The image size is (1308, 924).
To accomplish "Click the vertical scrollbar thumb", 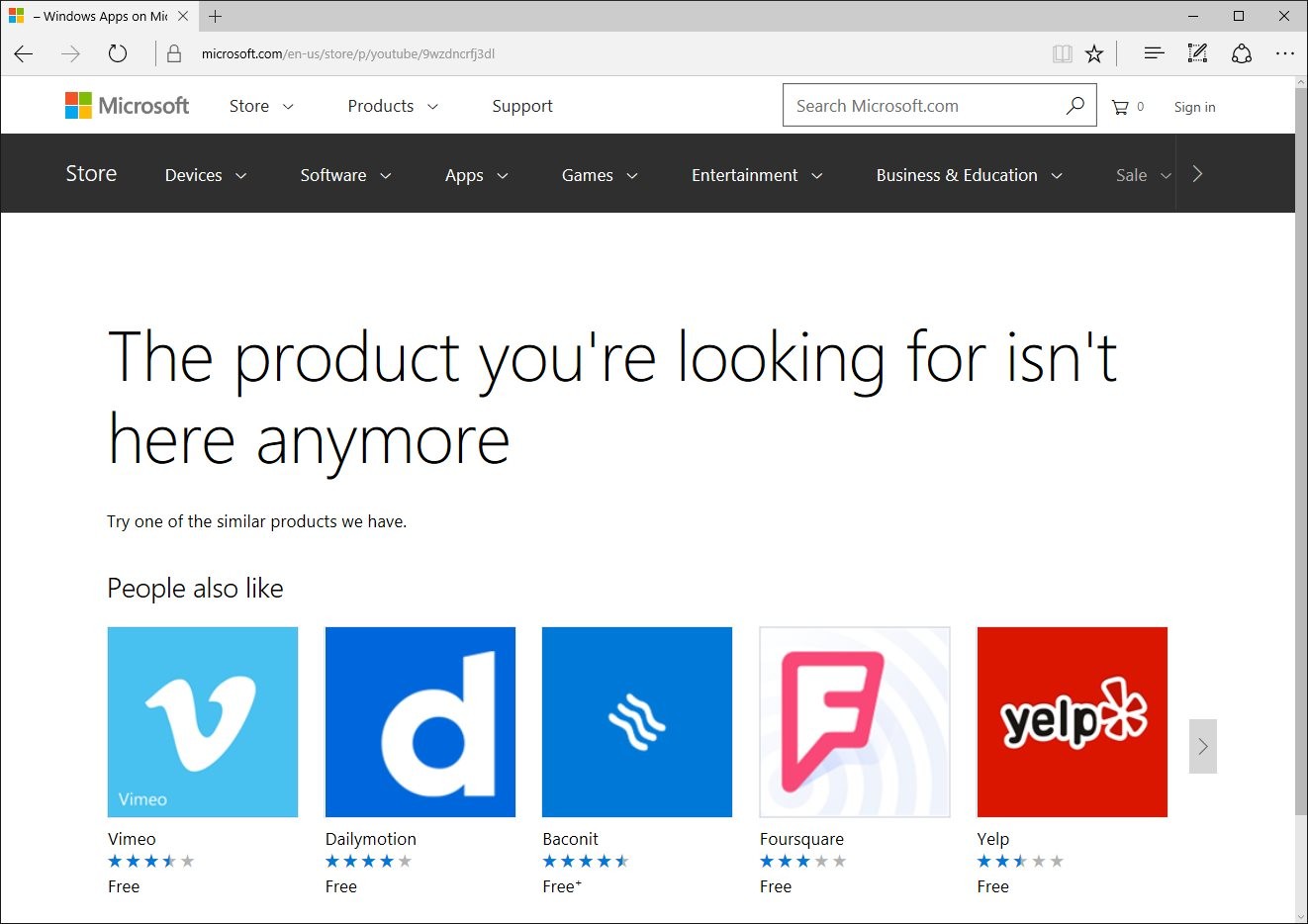I will [x=1301, y=453].
